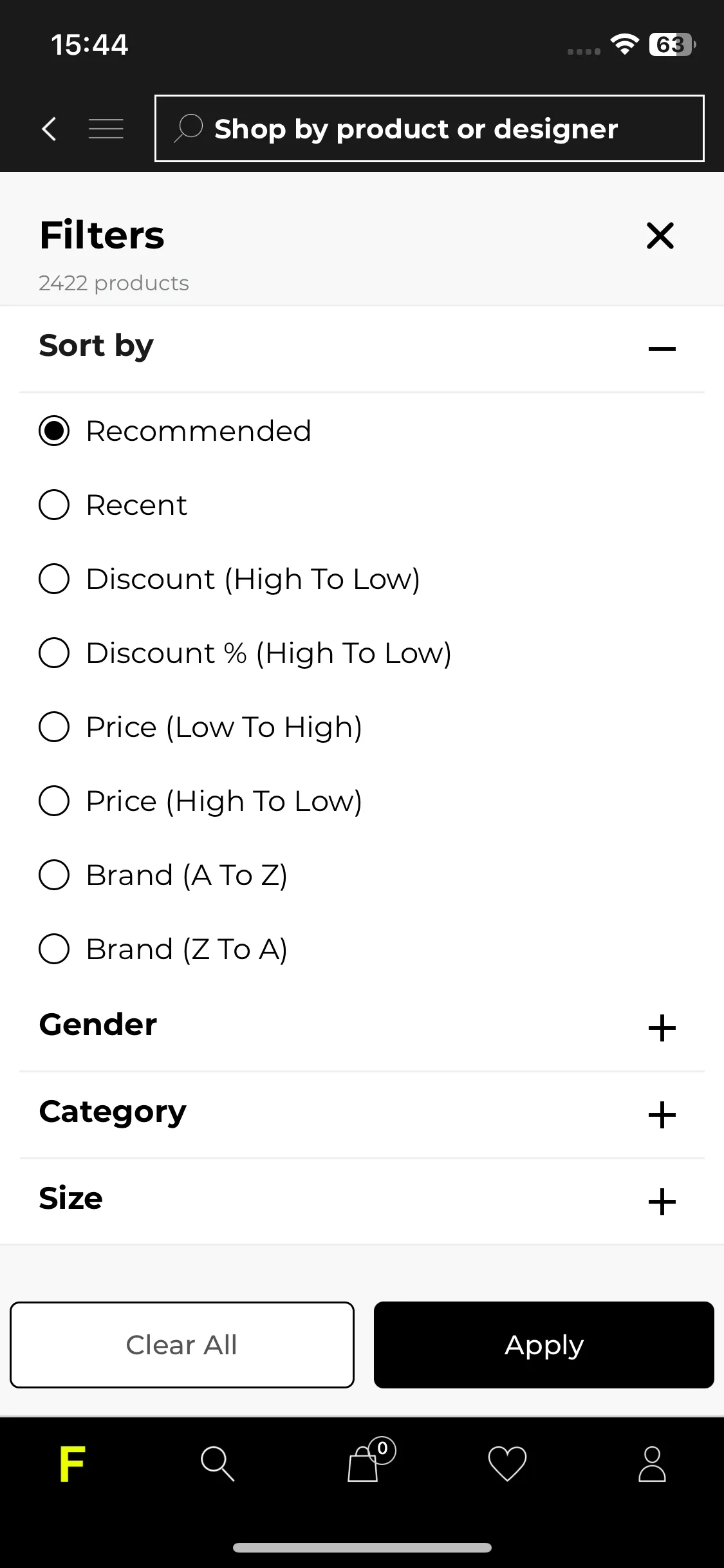Image resolution: width=724 pixels, height=1568 pixels.
Task: Open the wishlist heart icon
Action: (507, 1464)
